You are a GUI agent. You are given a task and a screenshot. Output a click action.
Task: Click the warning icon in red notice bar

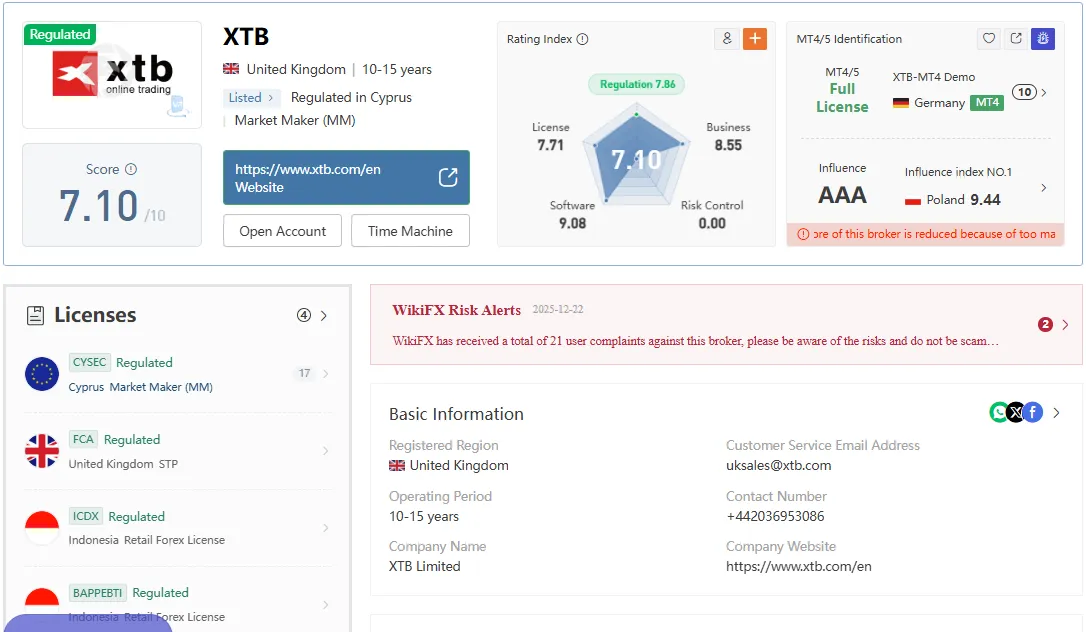point(803,234)
